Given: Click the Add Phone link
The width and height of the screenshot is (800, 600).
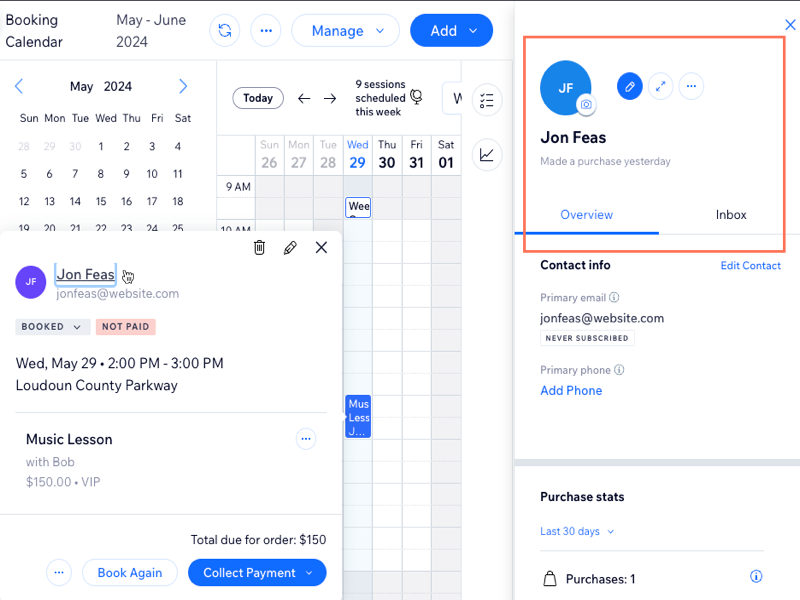Looking at the screenshot, I should click(571, 390).
